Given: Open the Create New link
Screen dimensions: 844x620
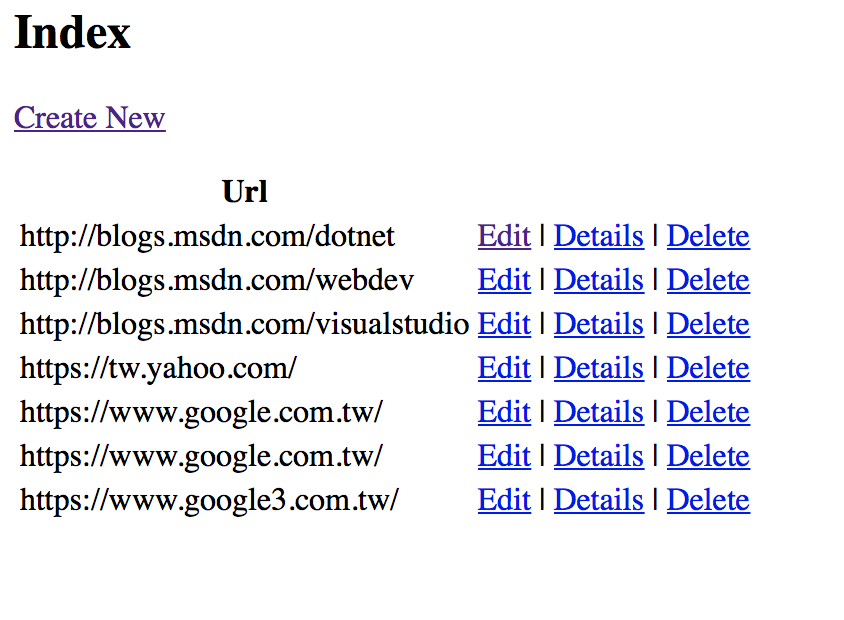Looking at the screenshot, I should 89,117.
